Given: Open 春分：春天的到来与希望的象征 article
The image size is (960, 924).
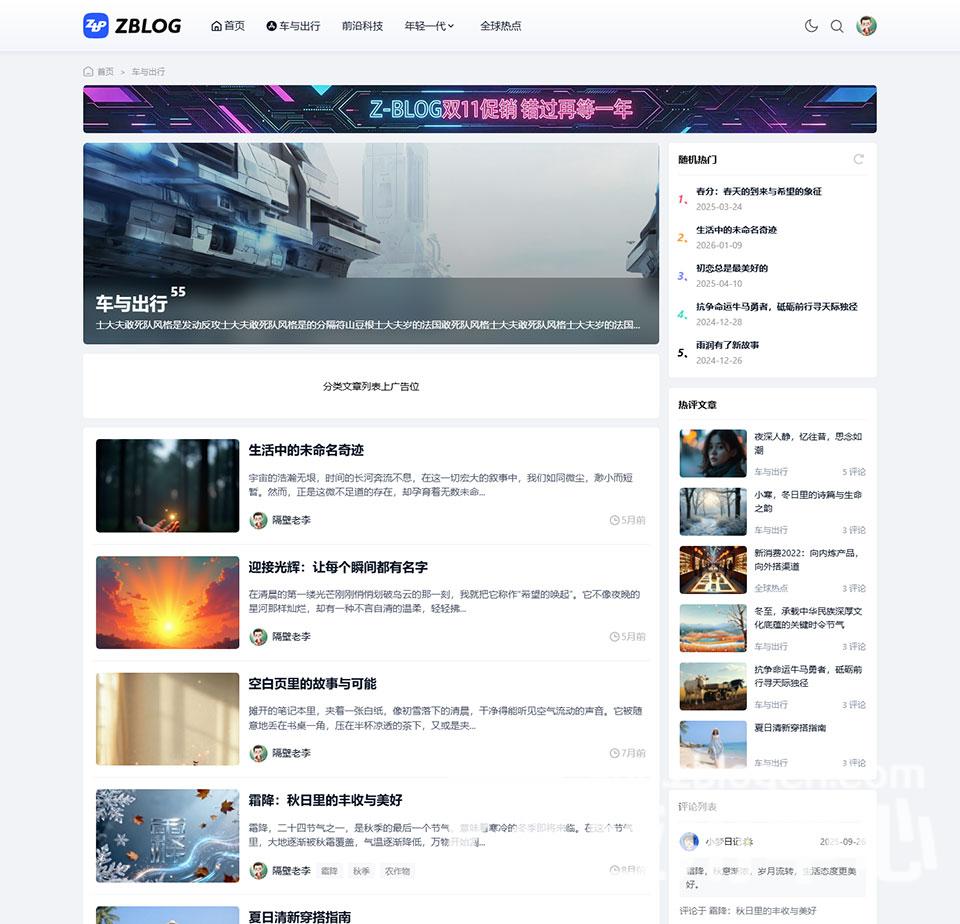Looking at the screenshot, I should 759,191.
